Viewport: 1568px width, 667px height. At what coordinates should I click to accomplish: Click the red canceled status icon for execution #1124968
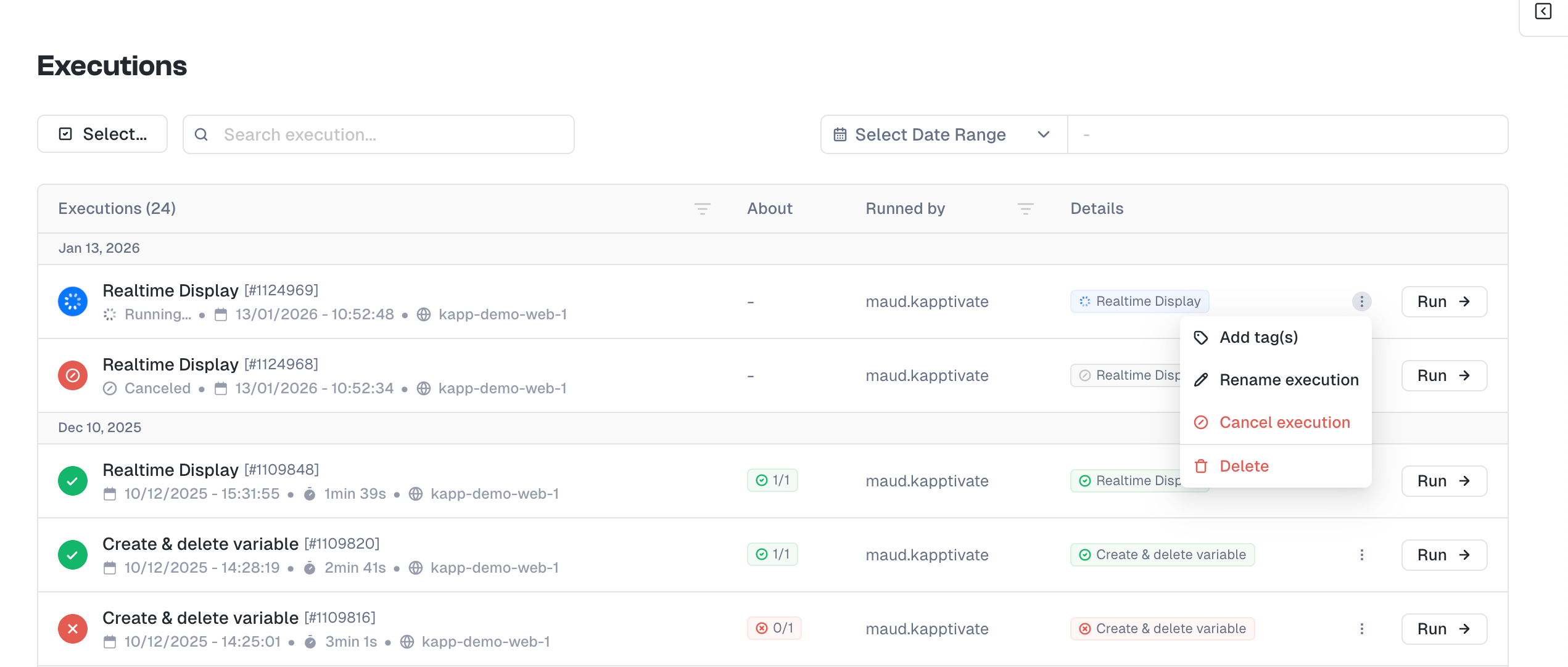pyautogui.click(x=73, y=375)
